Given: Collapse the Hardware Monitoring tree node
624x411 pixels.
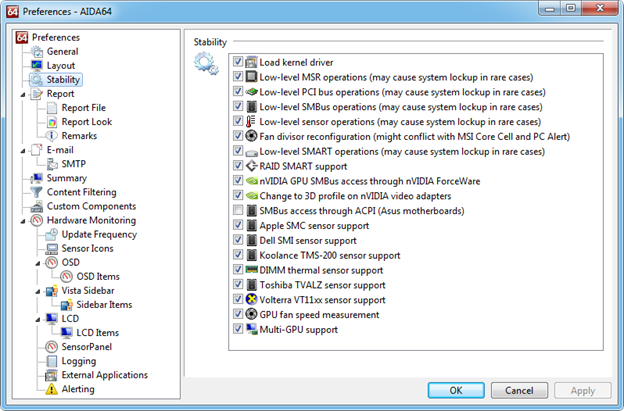Looking at the screenshot, I should pos(23,220).
